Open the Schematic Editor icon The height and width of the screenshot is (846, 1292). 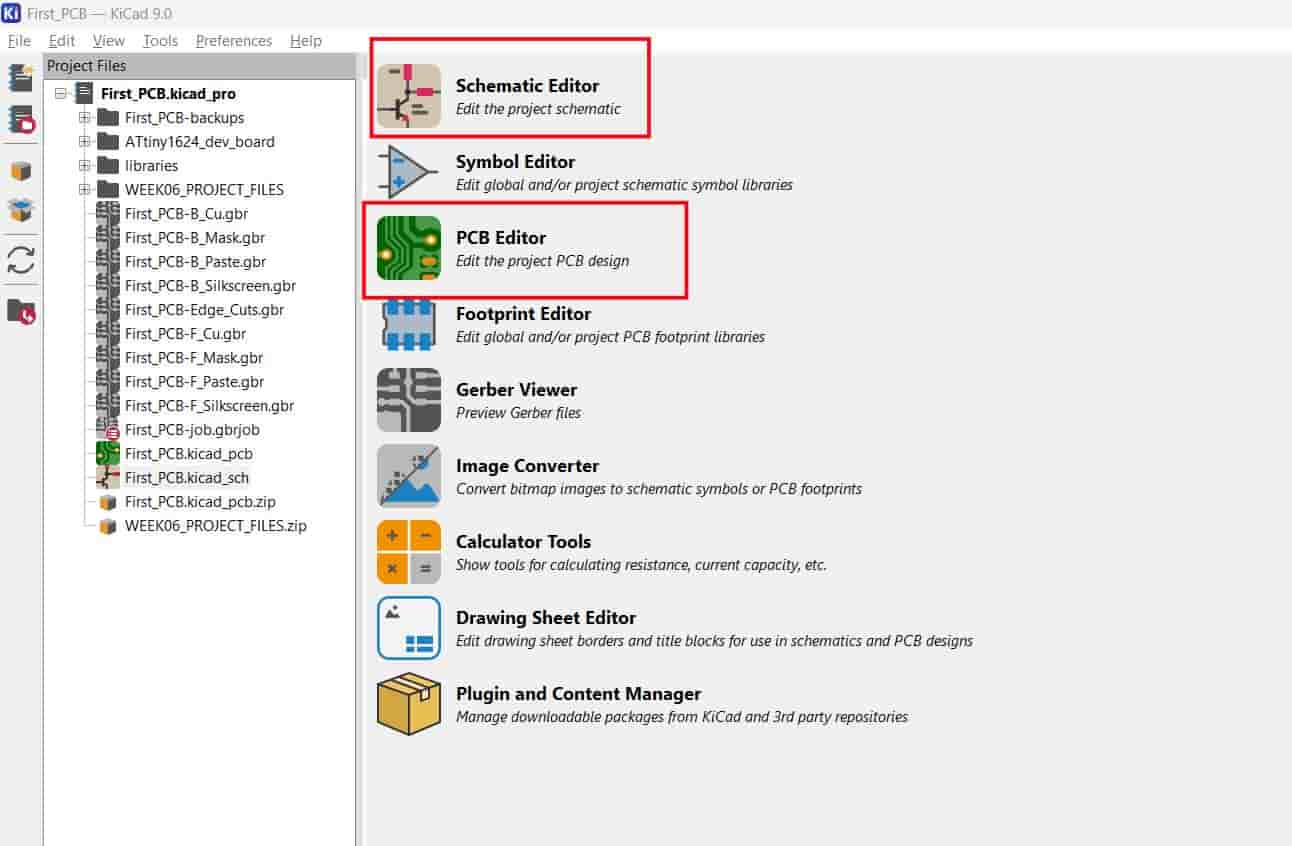pos(408,96)
